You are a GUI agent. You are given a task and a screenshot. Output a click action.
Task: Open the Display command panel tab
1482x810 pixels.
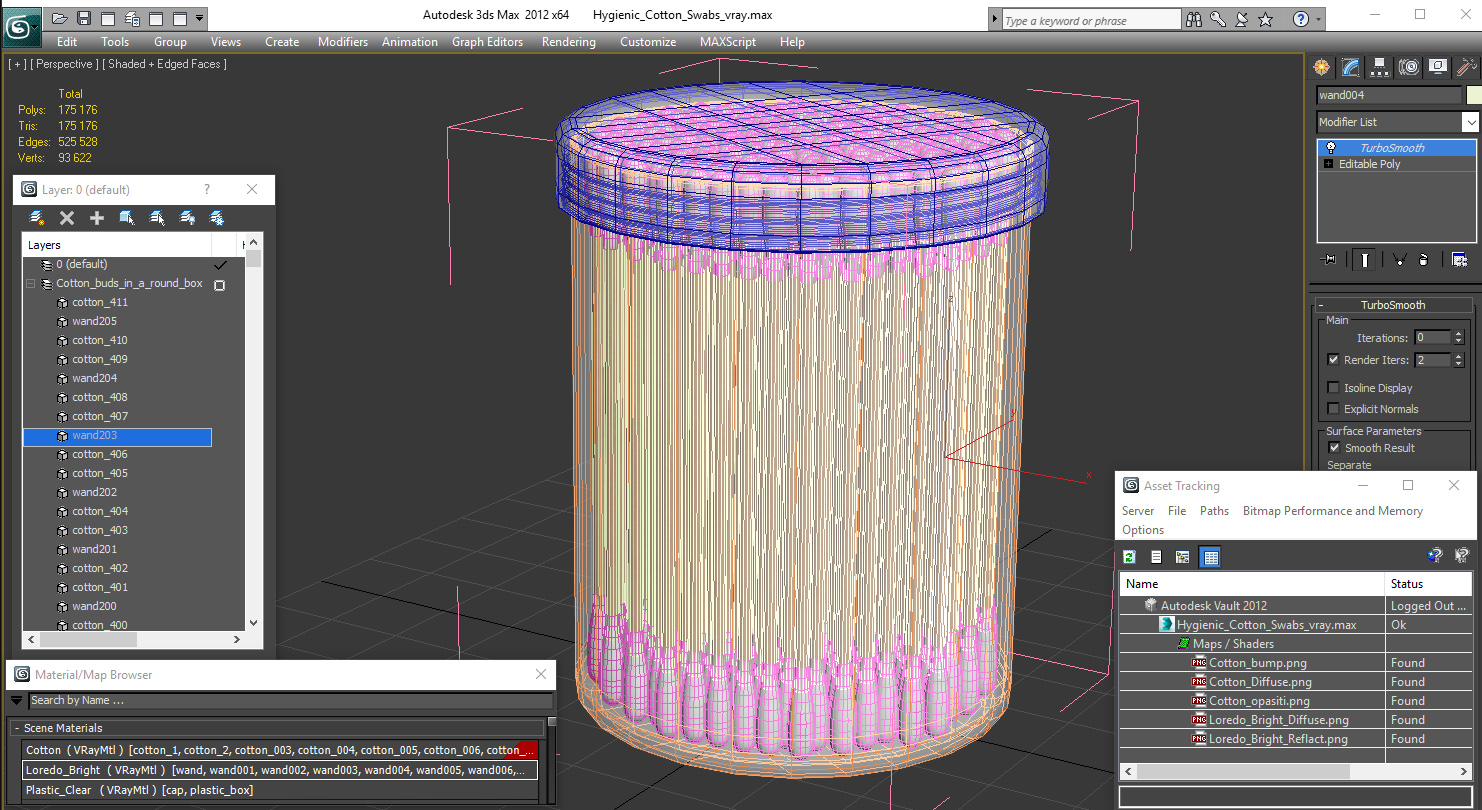pyautogui.click(x=1438, y=67)
